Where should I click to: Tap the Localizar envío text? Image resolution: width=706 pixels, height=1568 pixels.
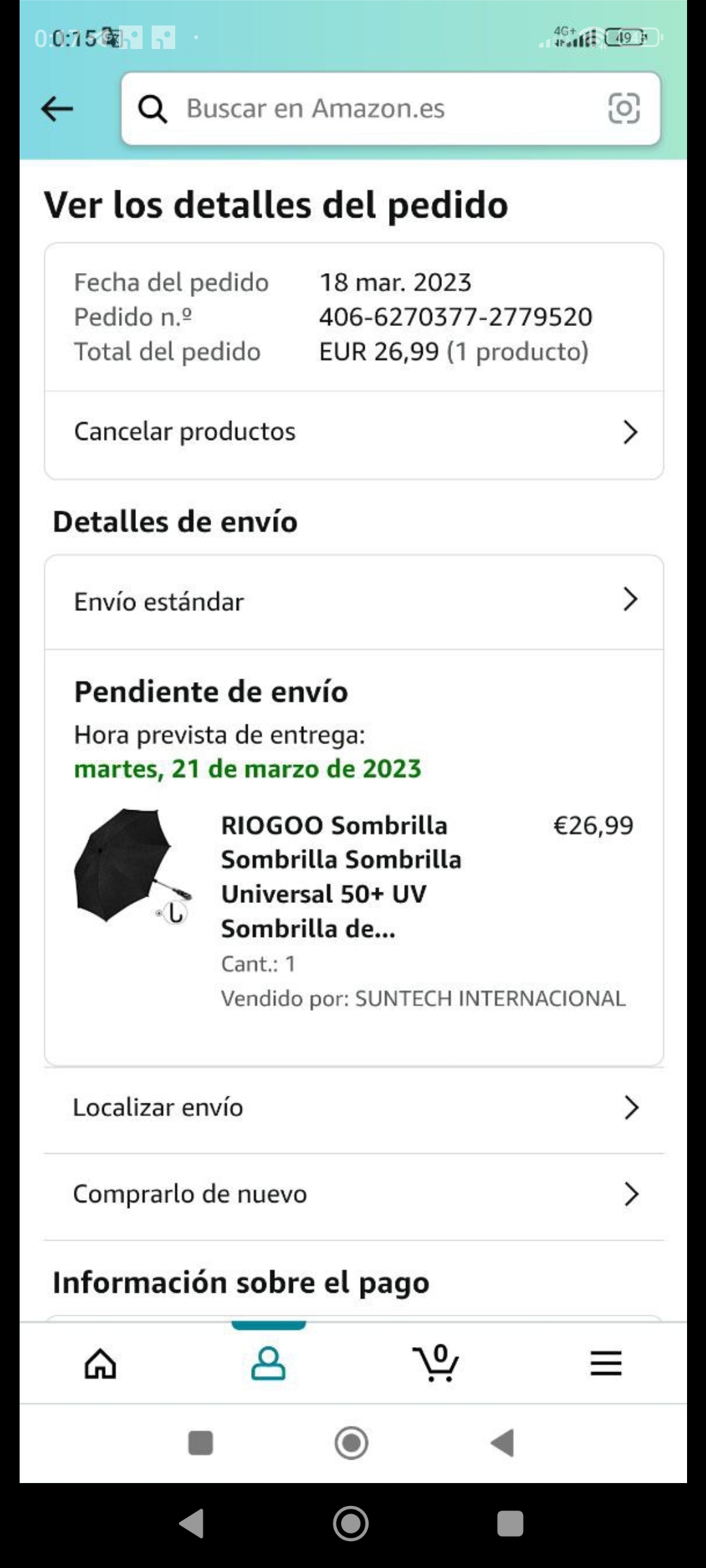158,1107
